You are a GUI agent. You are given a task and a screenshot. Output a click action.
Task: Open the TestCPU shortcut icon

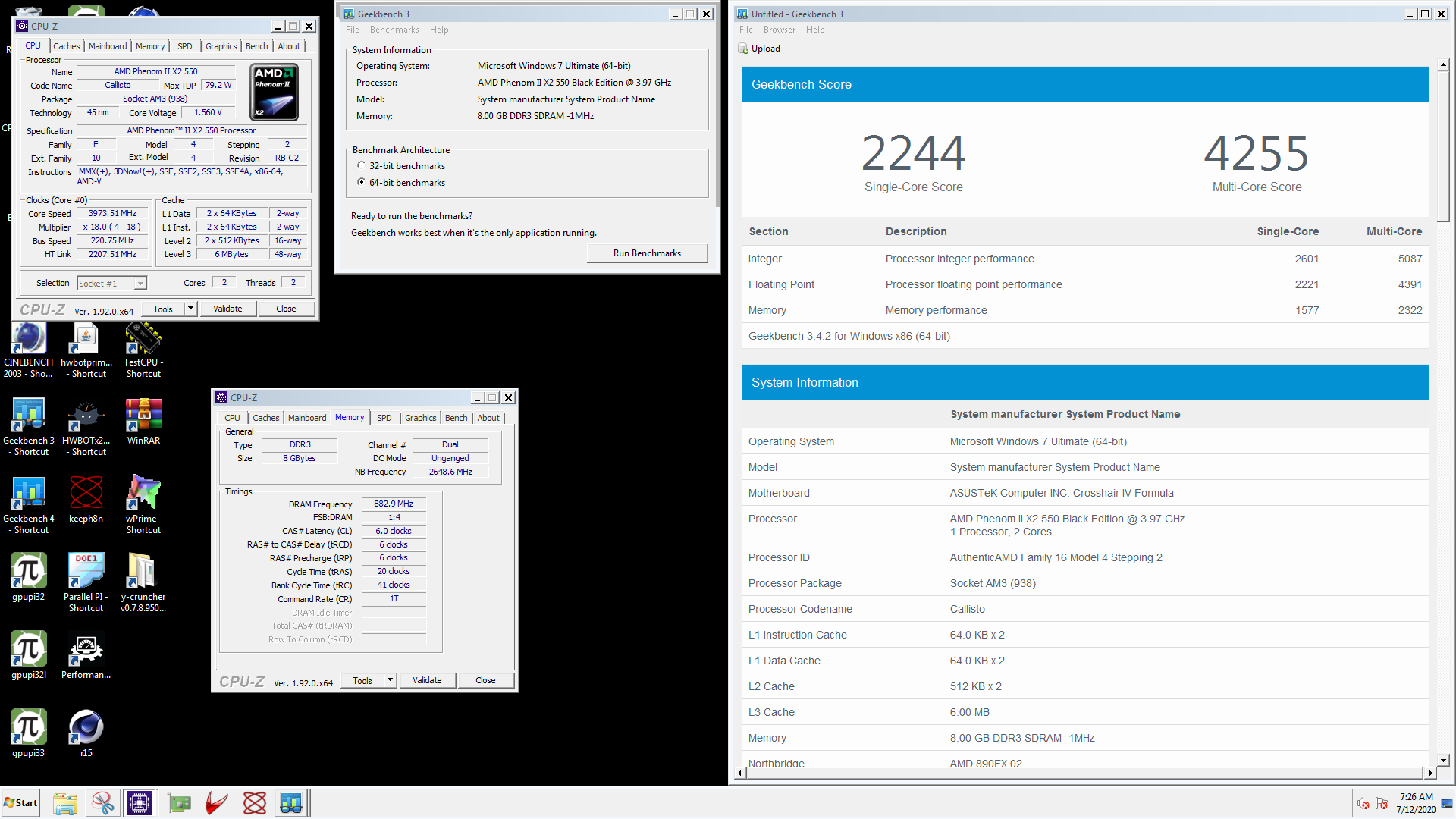(143, 350)
